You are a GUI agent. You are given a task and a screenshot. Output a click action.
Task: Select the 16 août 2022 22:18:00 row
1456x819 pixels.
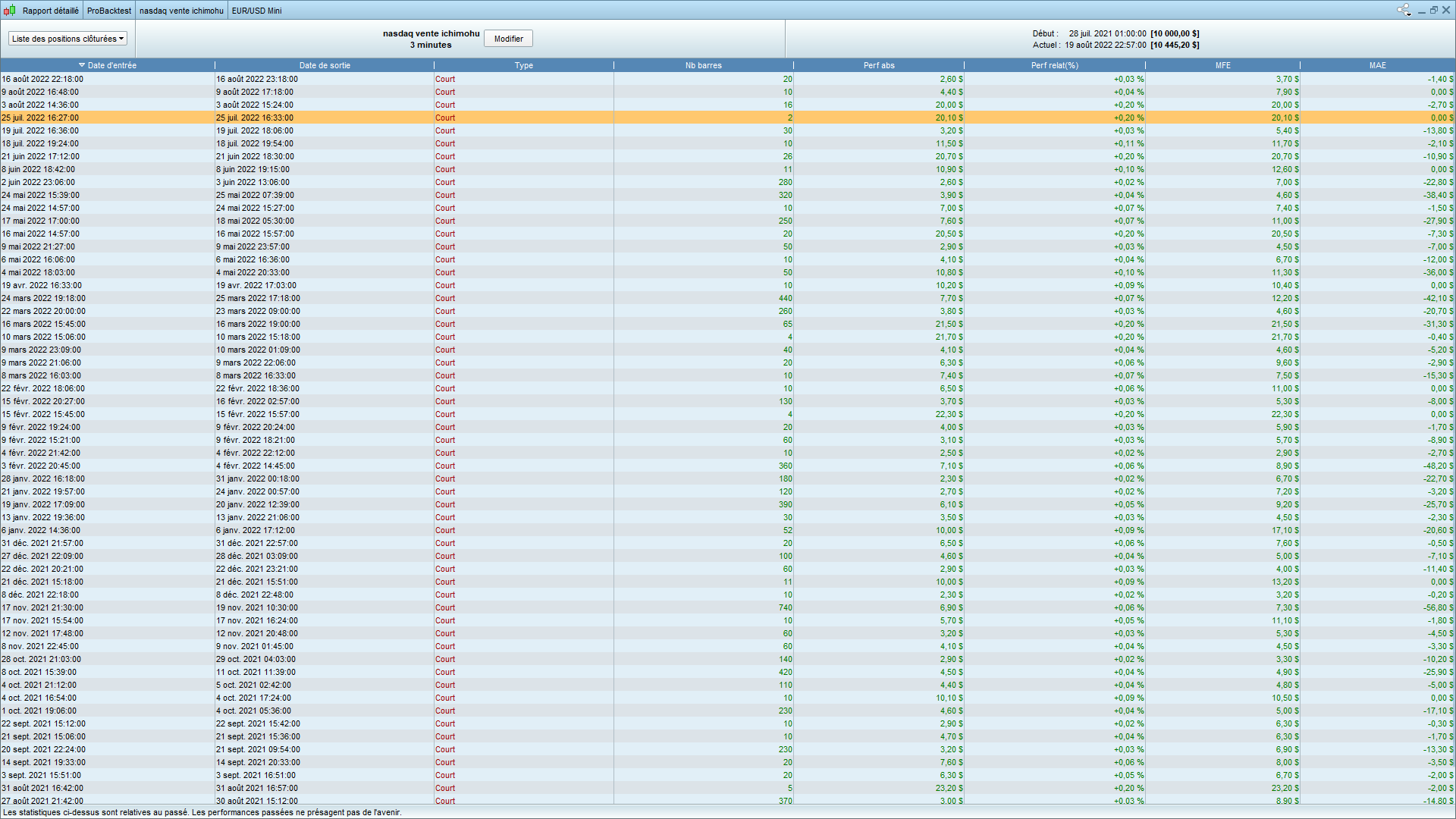click(x=42, y=79)
